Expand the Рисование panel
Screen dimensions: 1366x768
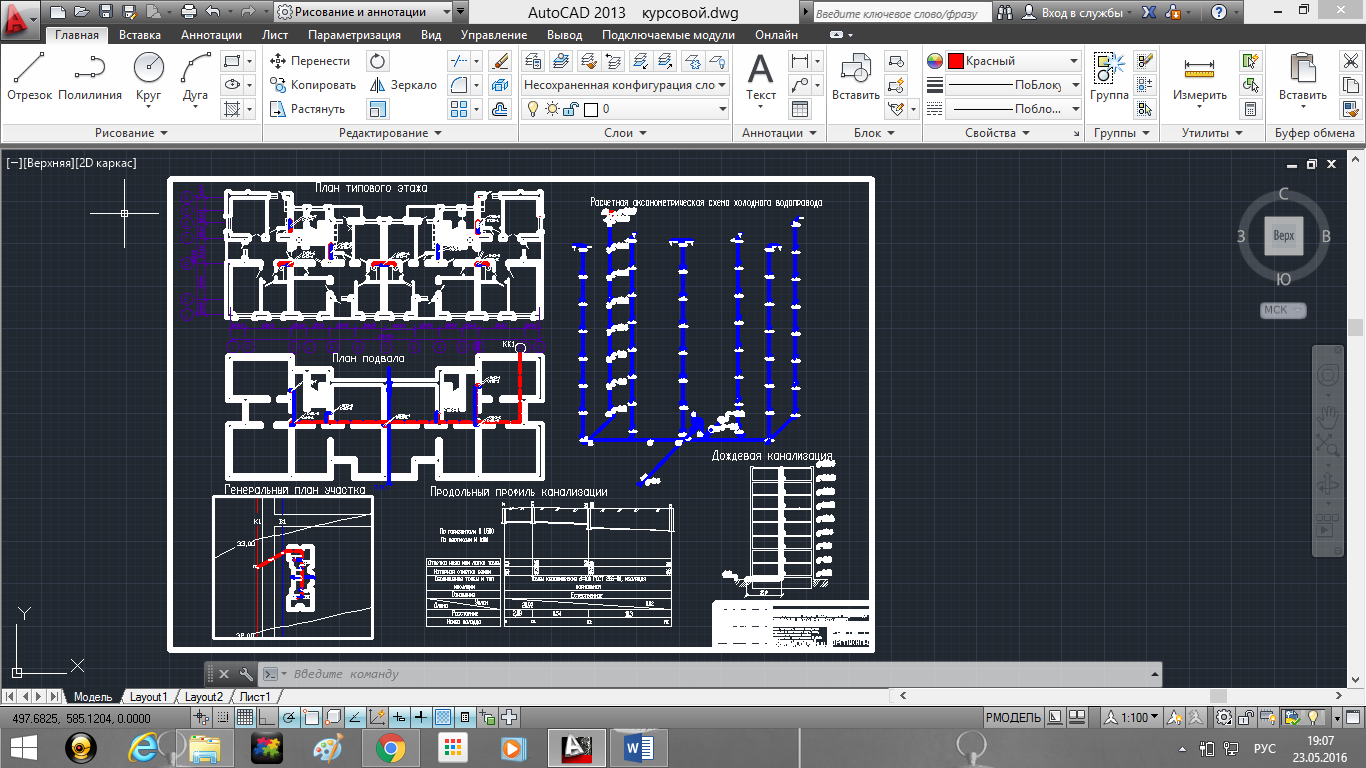click(x=131, y=133)
